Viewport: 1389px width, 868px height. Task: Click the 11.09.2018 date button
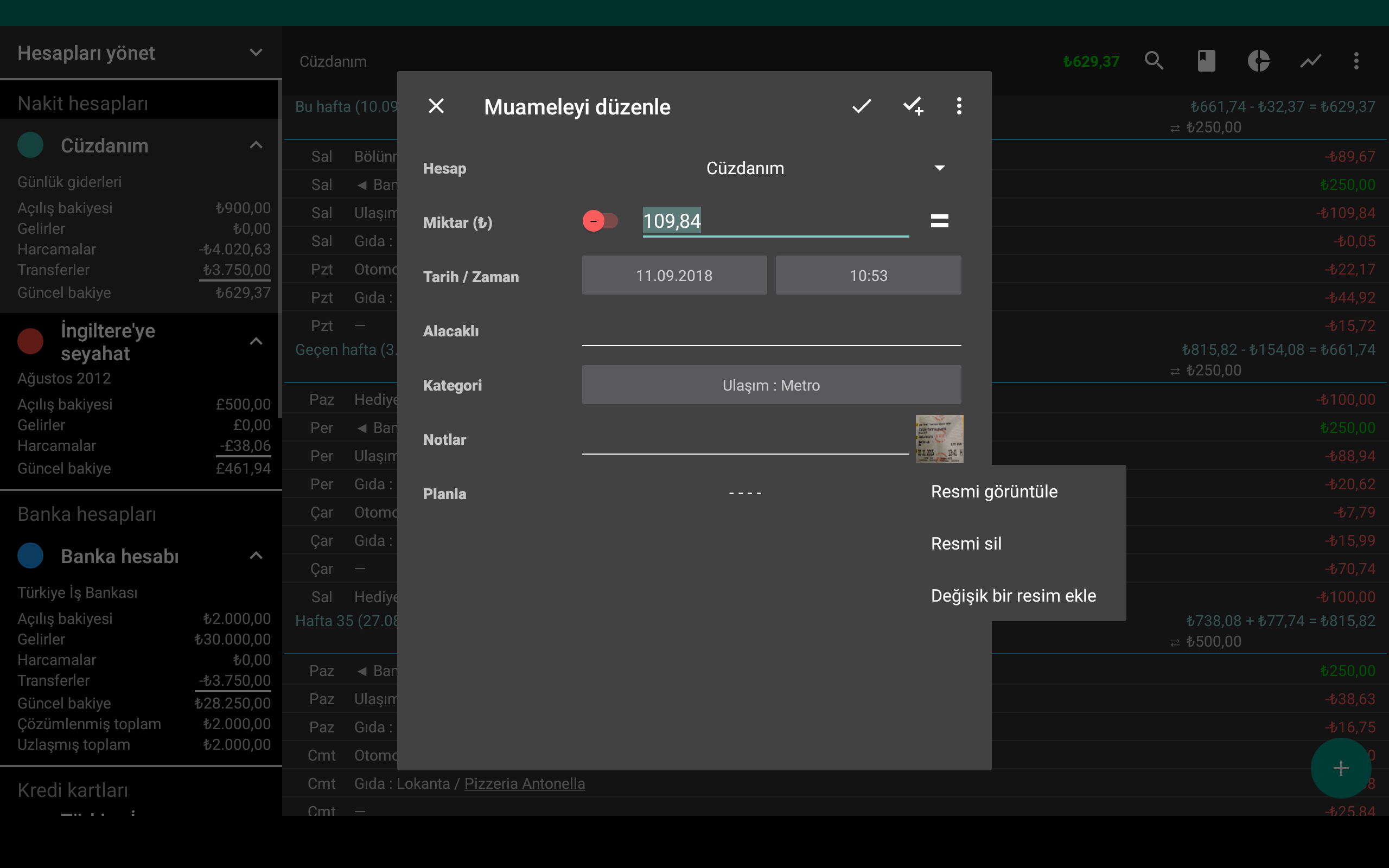tap(674, 276)
